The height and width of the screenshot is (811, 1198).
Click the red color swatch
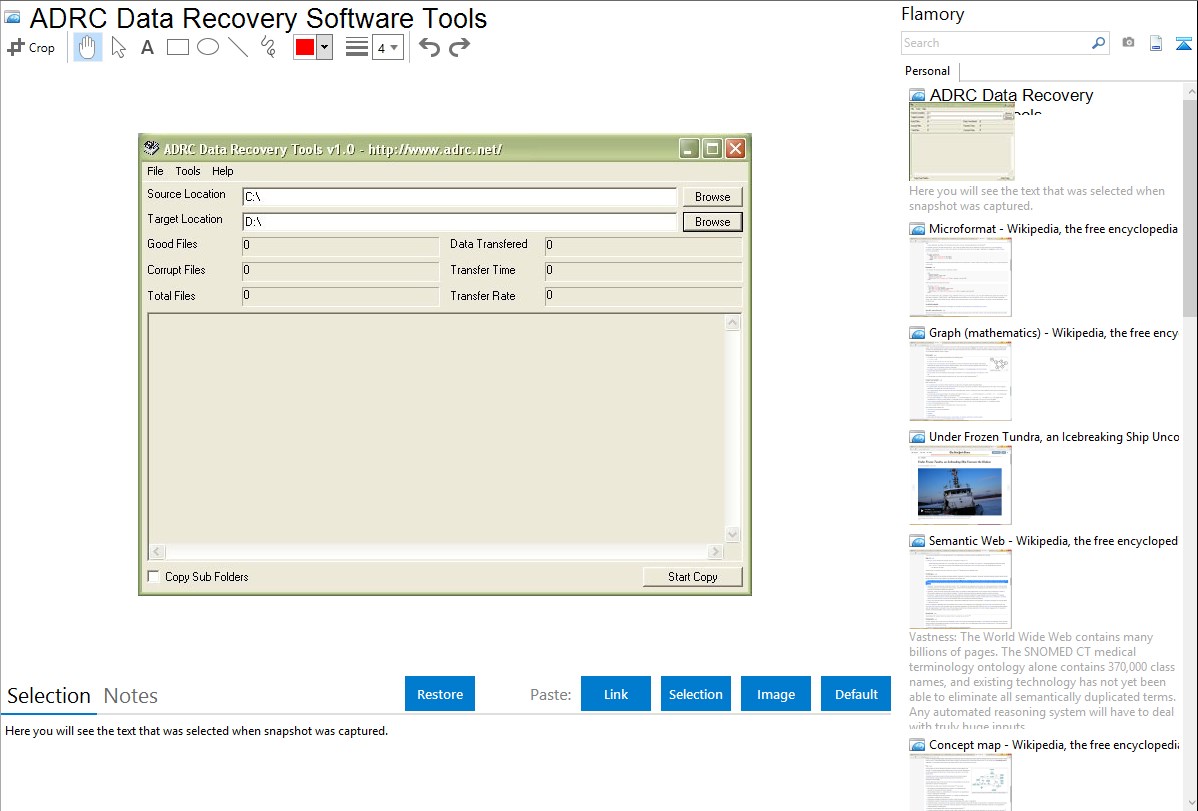point(305,47)
